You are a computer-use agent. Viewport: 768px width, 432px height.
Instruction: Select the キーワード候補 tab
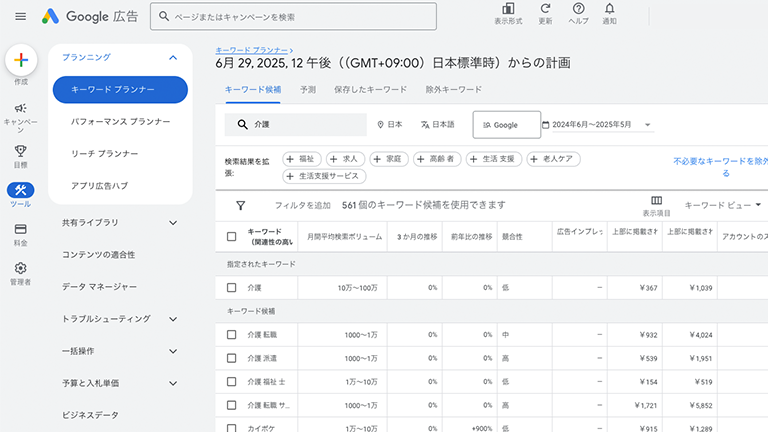[253, 90]
